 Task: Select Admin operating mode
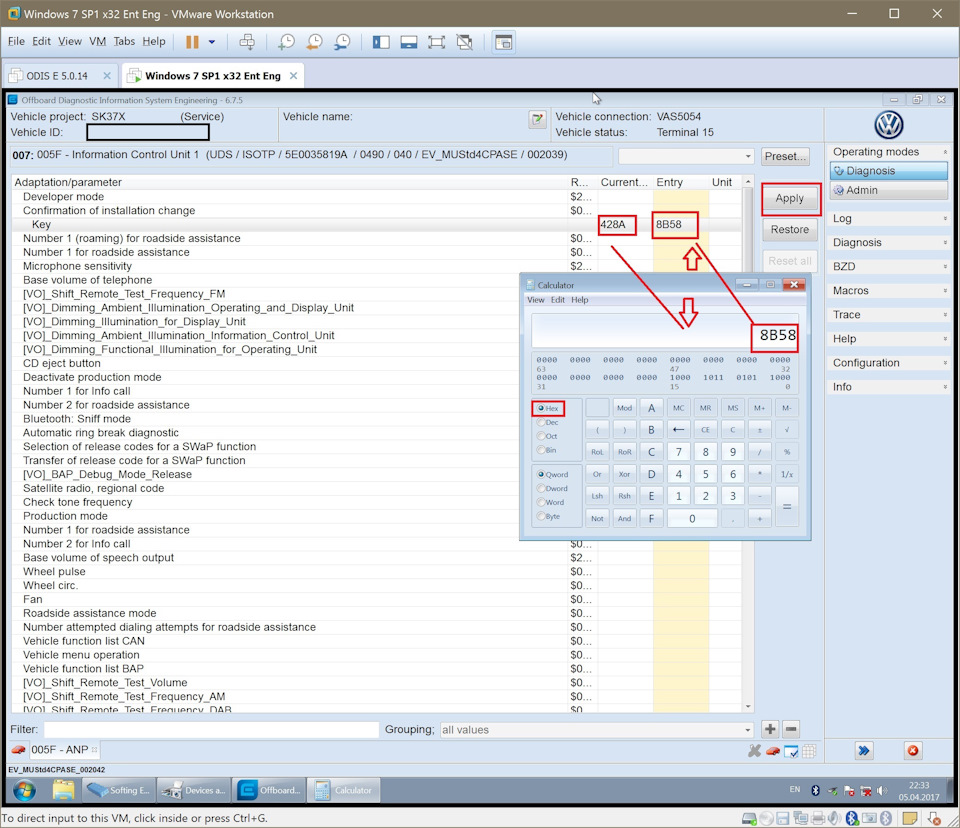(888, 190)
